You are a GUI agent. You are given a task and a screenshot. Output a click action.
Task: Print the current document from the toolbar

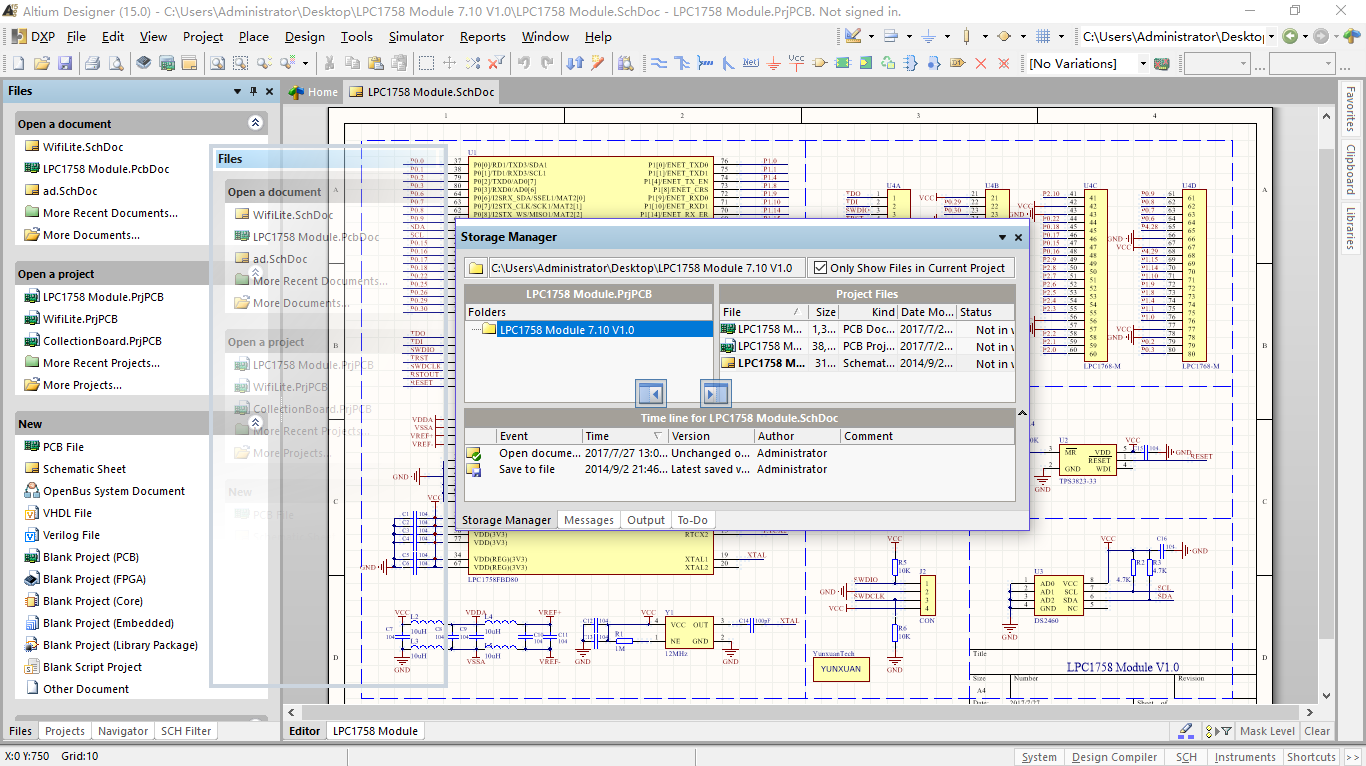[x=92, y=63]
